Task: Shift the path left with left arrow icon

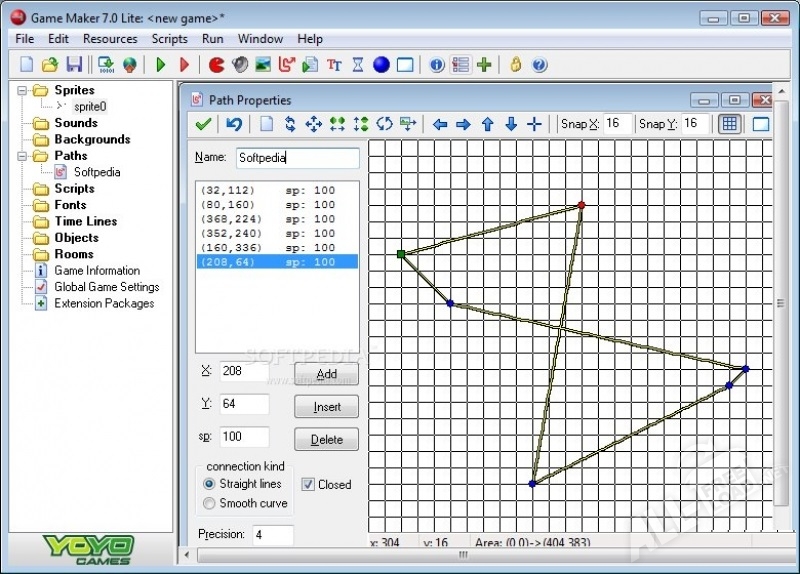Action: (439, 124)
